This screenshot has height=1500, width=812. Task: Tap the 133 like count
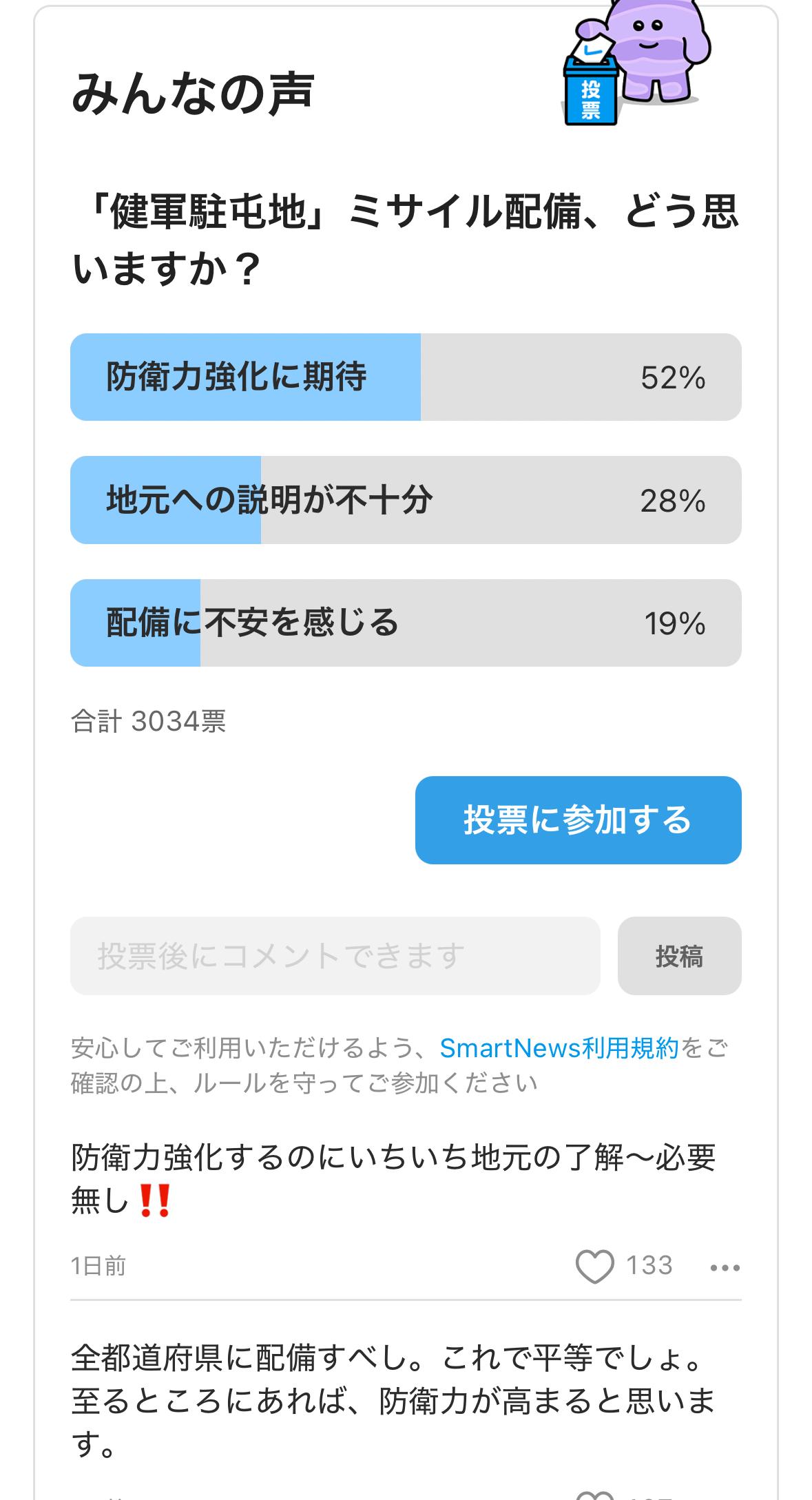[649, 1265]
